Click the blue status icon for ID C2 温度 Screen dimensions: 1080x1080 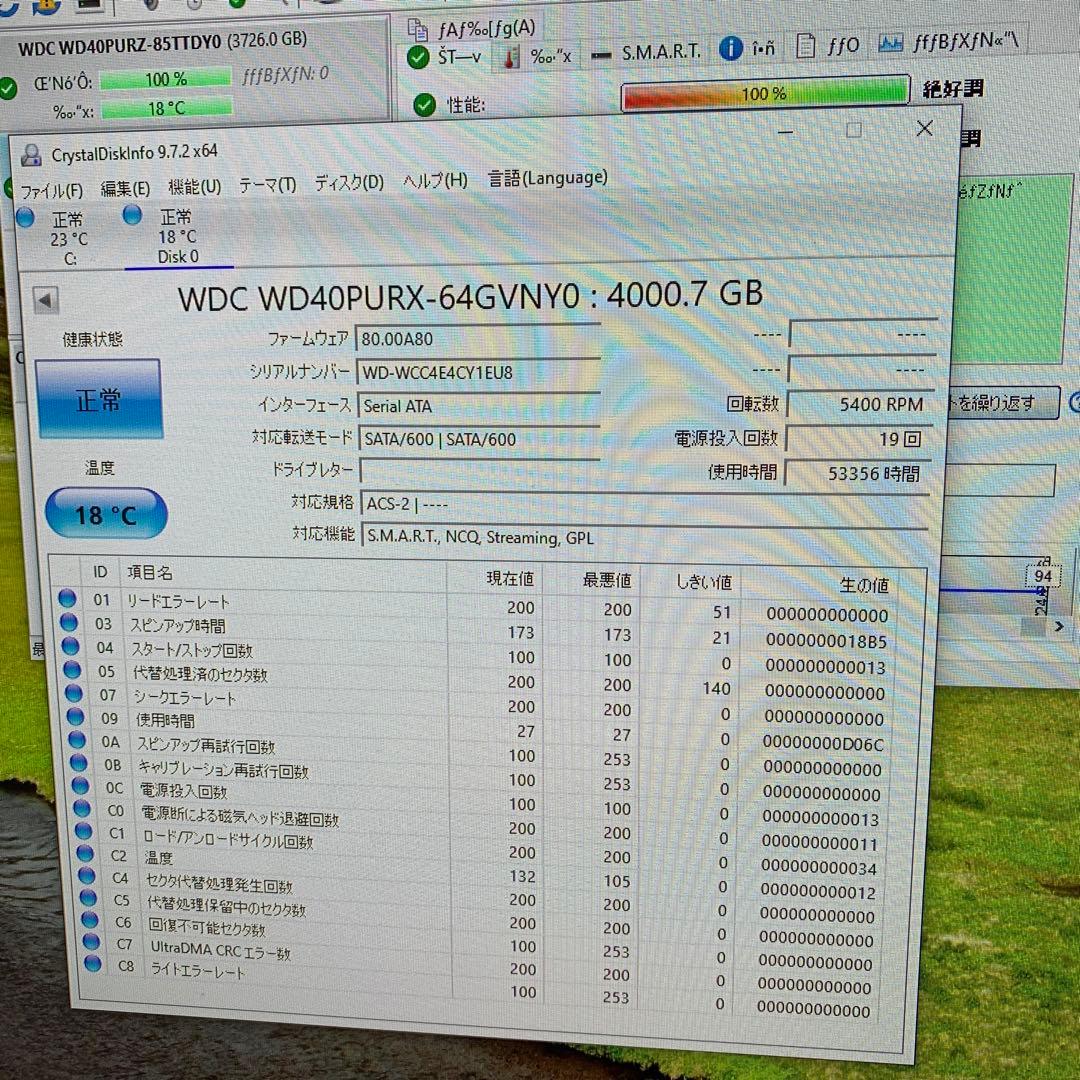click(x=85, y=853)
